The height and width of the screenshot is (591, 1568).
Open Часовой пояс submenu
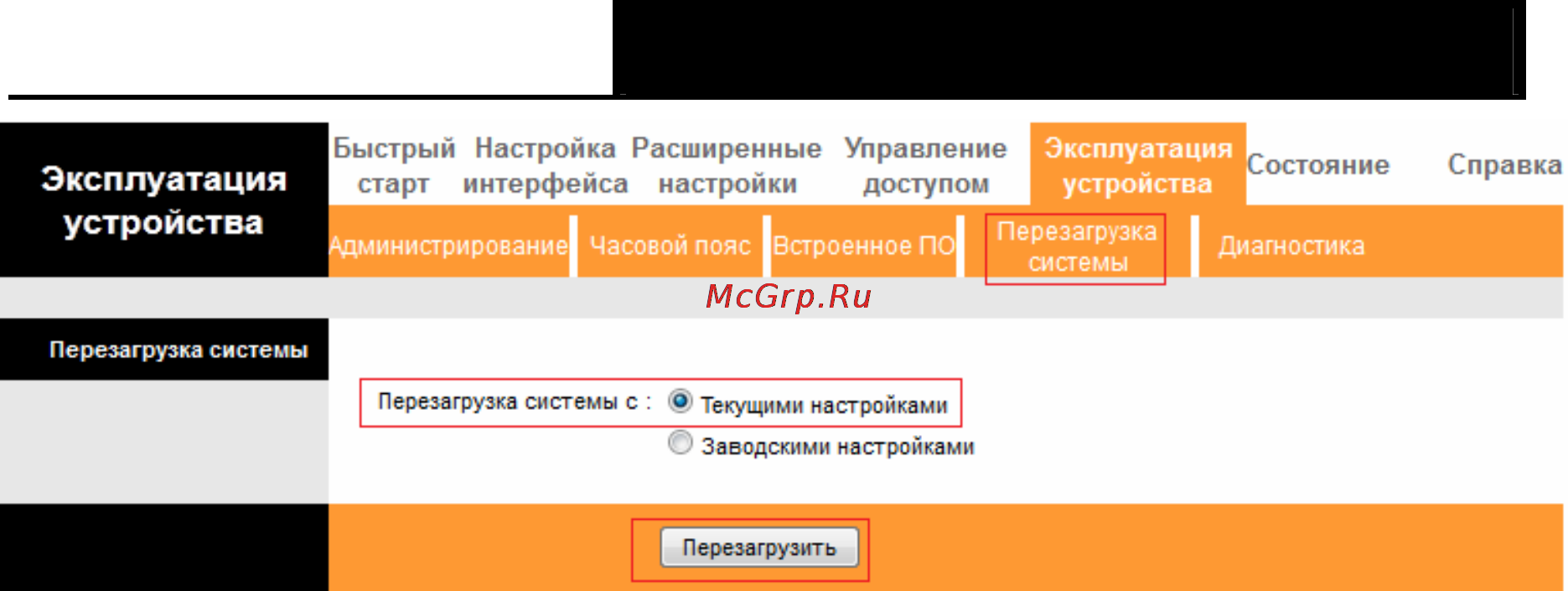pyautogui.click(x=670, y=246)
